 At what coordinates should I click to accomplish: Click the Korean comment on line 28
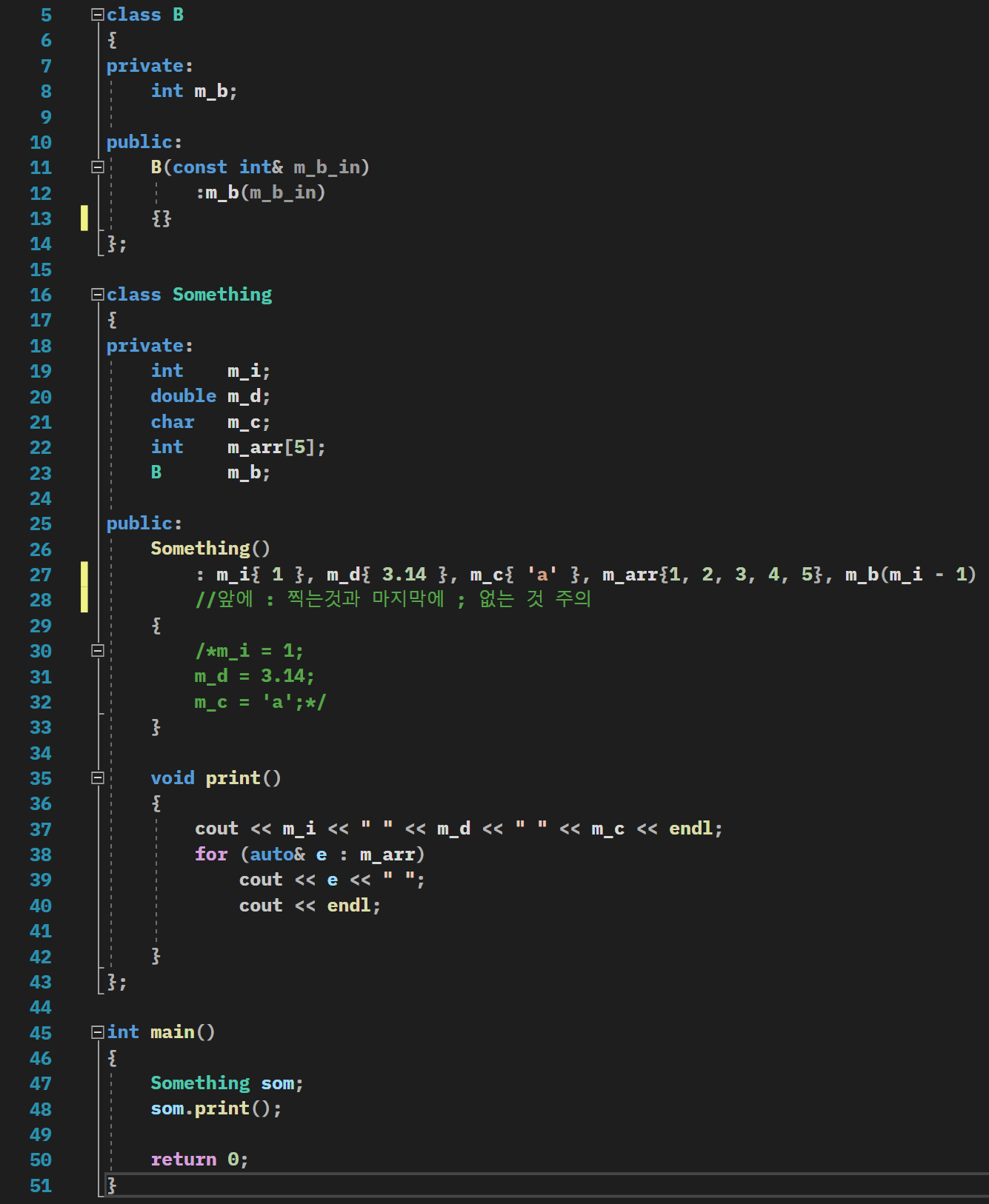coord(393,599)
